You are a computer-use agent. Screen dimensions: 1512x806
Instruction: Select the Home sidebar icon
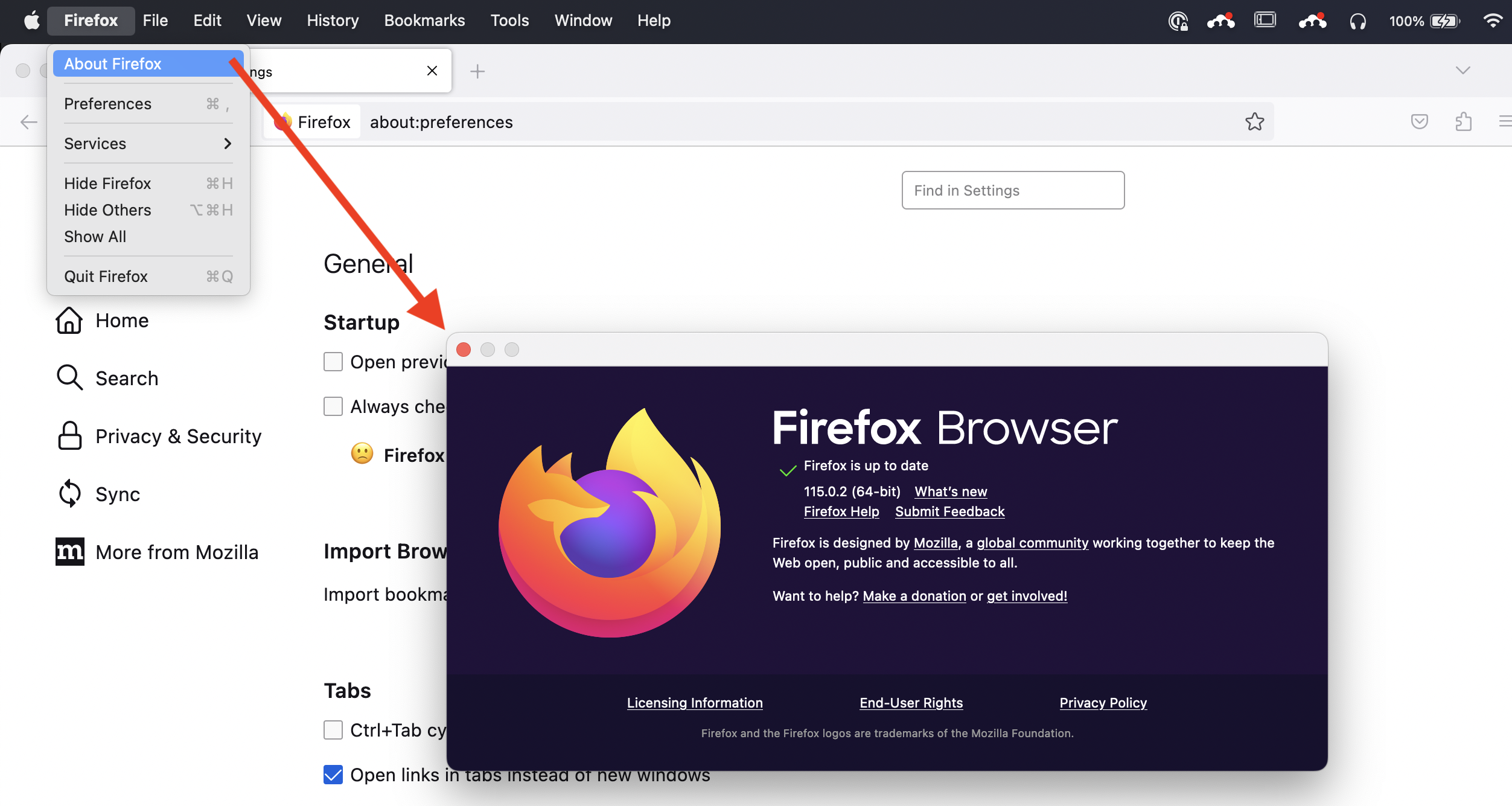69,321
